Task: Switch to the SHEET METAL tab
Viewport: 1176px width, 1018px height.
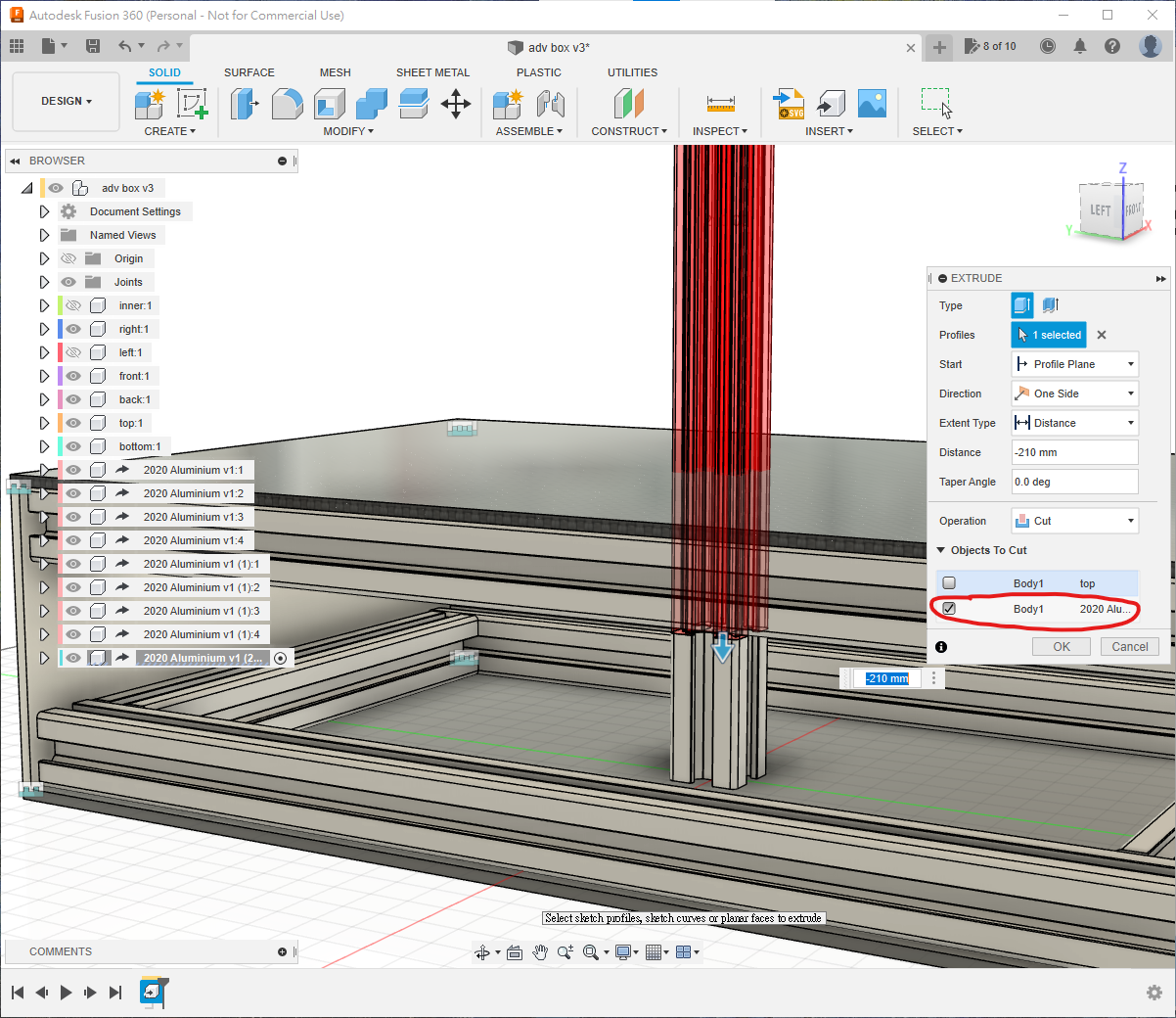Action: 432,72
